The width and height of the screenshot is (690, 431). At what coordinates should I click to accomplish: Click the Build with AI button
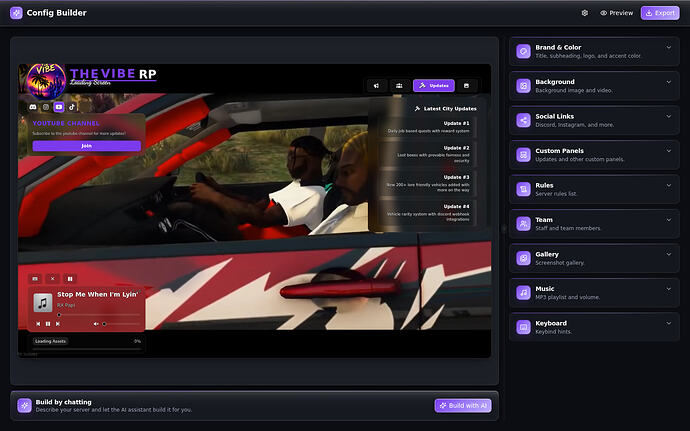click(x=463, y=405)
